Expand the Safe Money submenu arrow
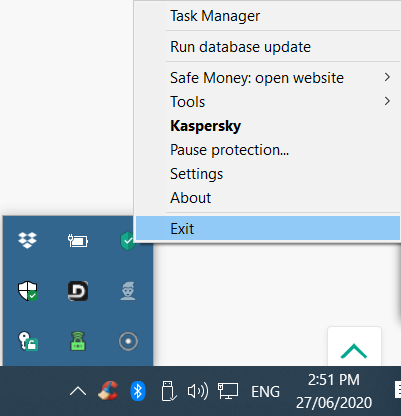Viewport: 401px width, 416px height. [387, 77]
